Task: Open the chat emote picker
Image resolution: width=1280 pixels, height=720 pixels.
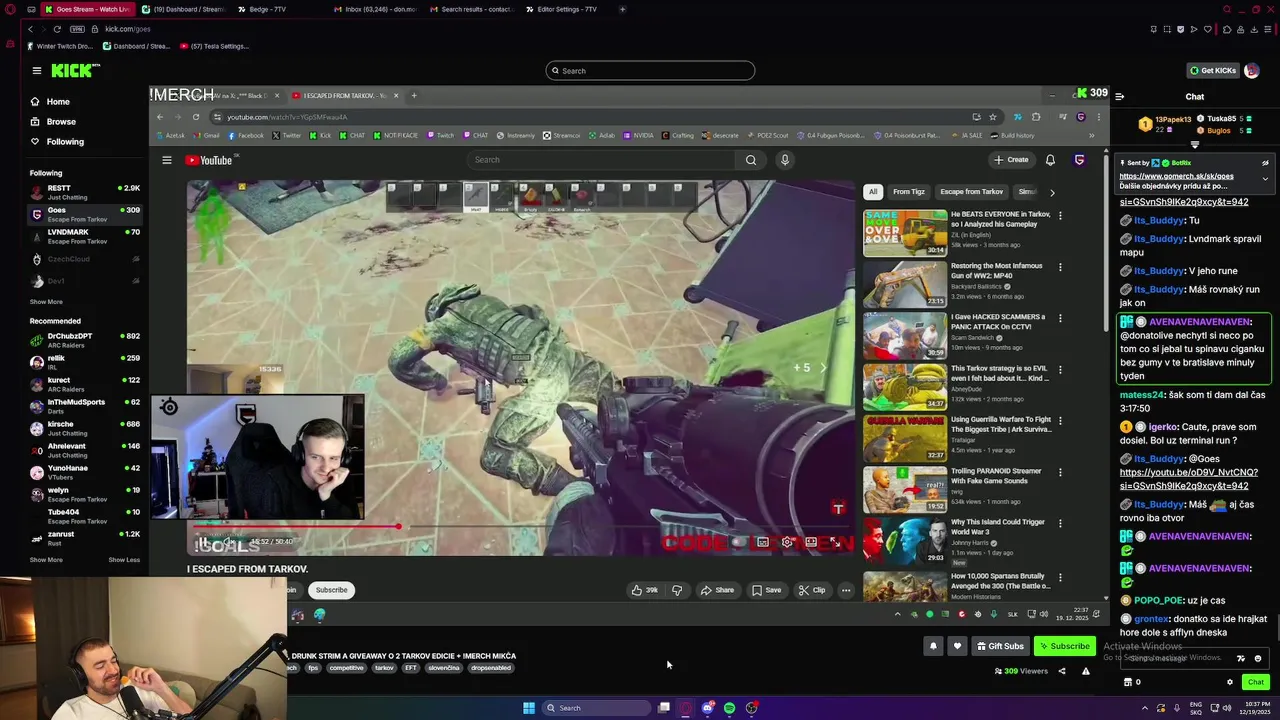Action: click(1258, 658)
